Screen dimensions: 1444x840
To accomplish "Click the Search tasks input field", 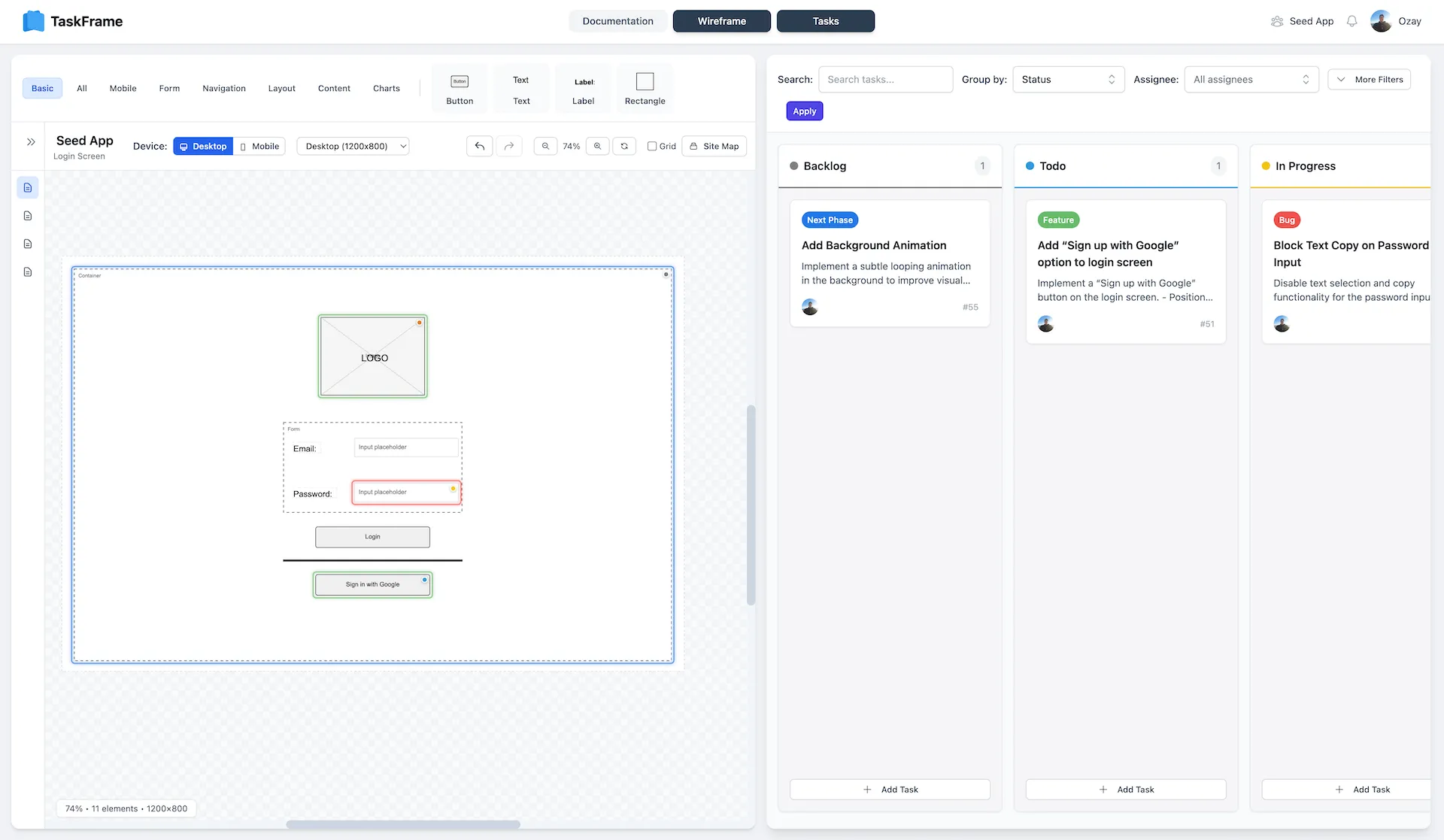I will [x=885, y=79].
